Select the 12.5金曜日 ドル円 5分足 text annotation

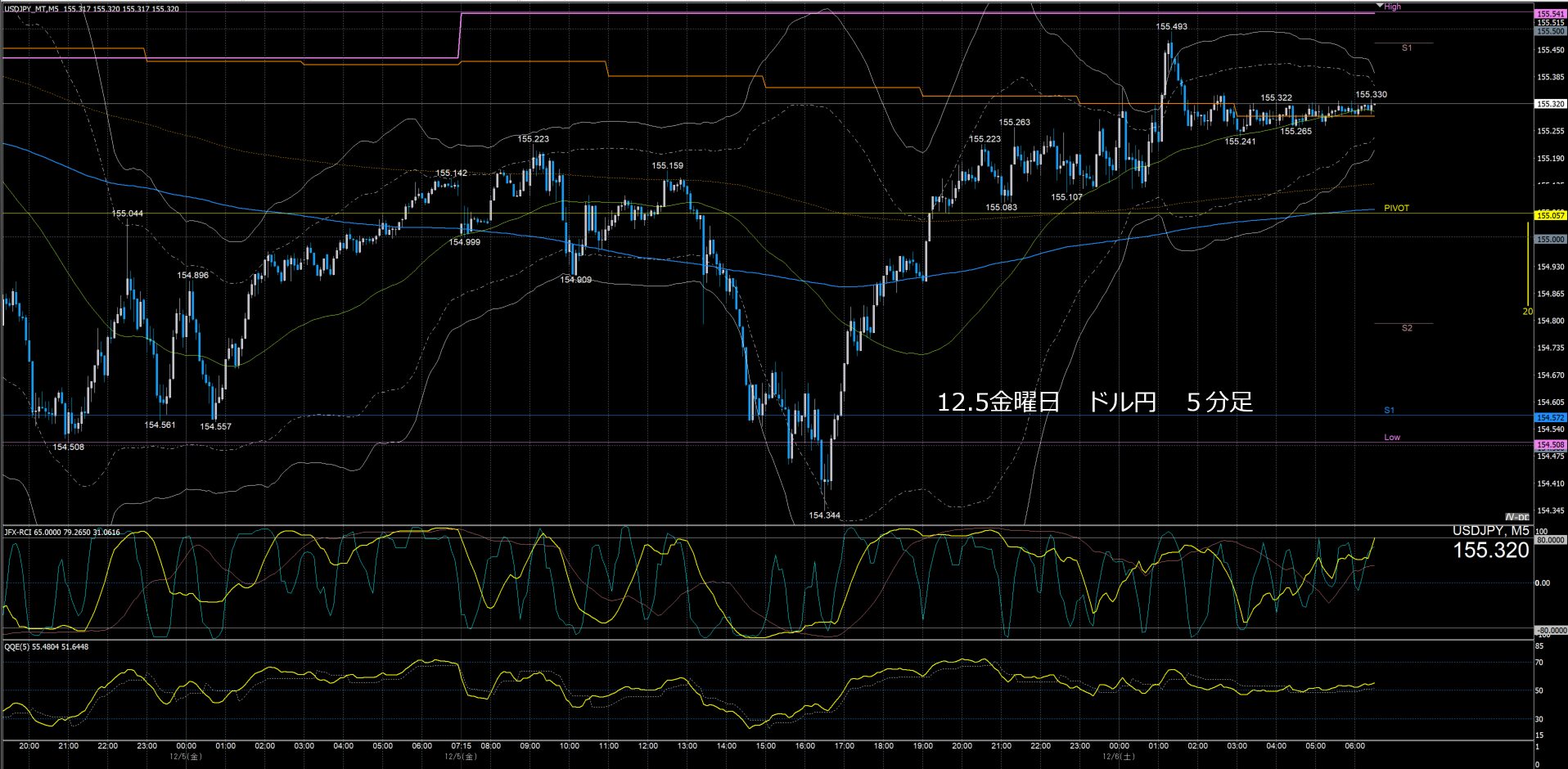pyautogui.click(x=1094, y=402)
